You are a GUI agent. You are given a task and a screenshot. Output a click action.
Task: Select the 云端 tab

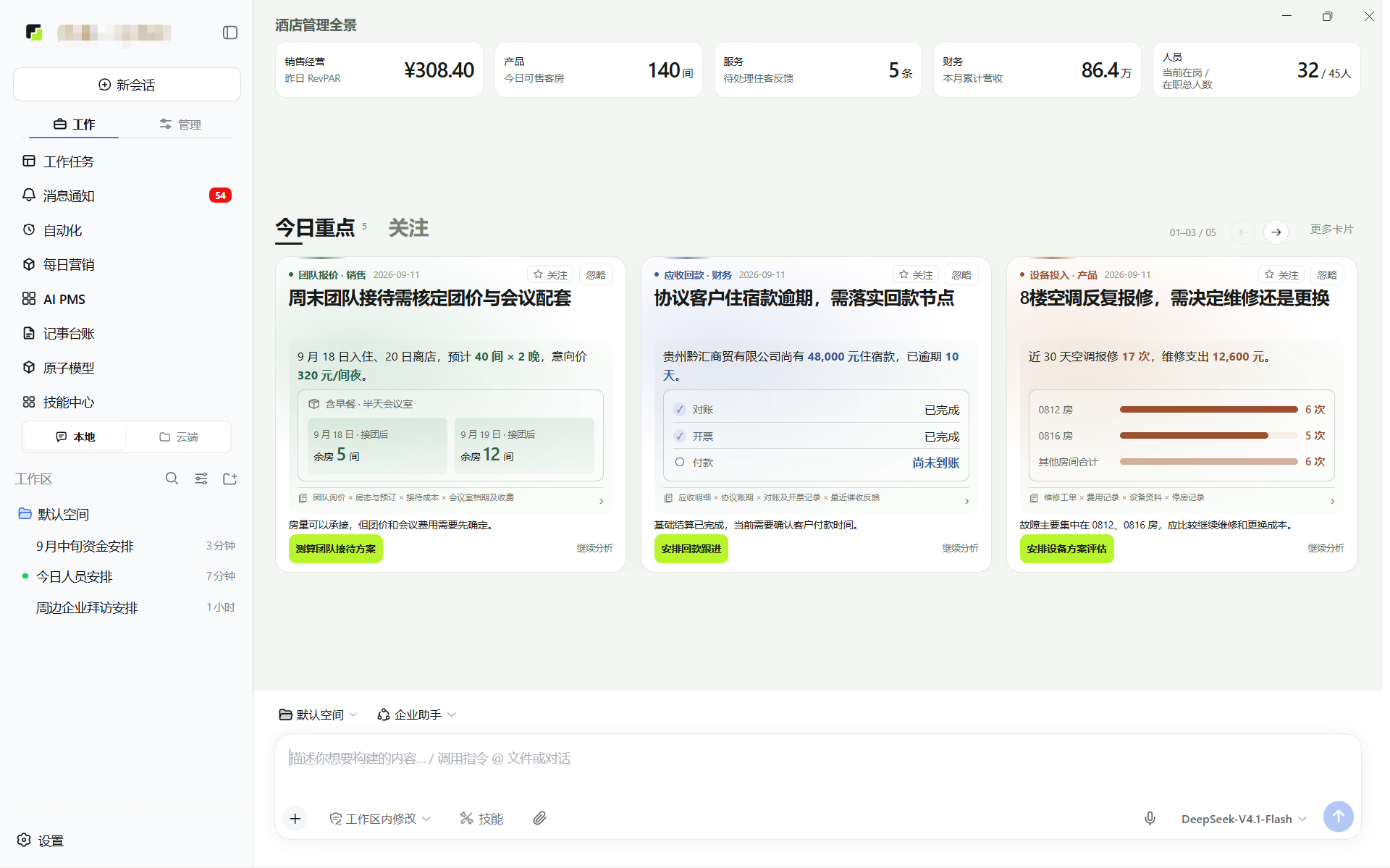(x=179, y=437)
